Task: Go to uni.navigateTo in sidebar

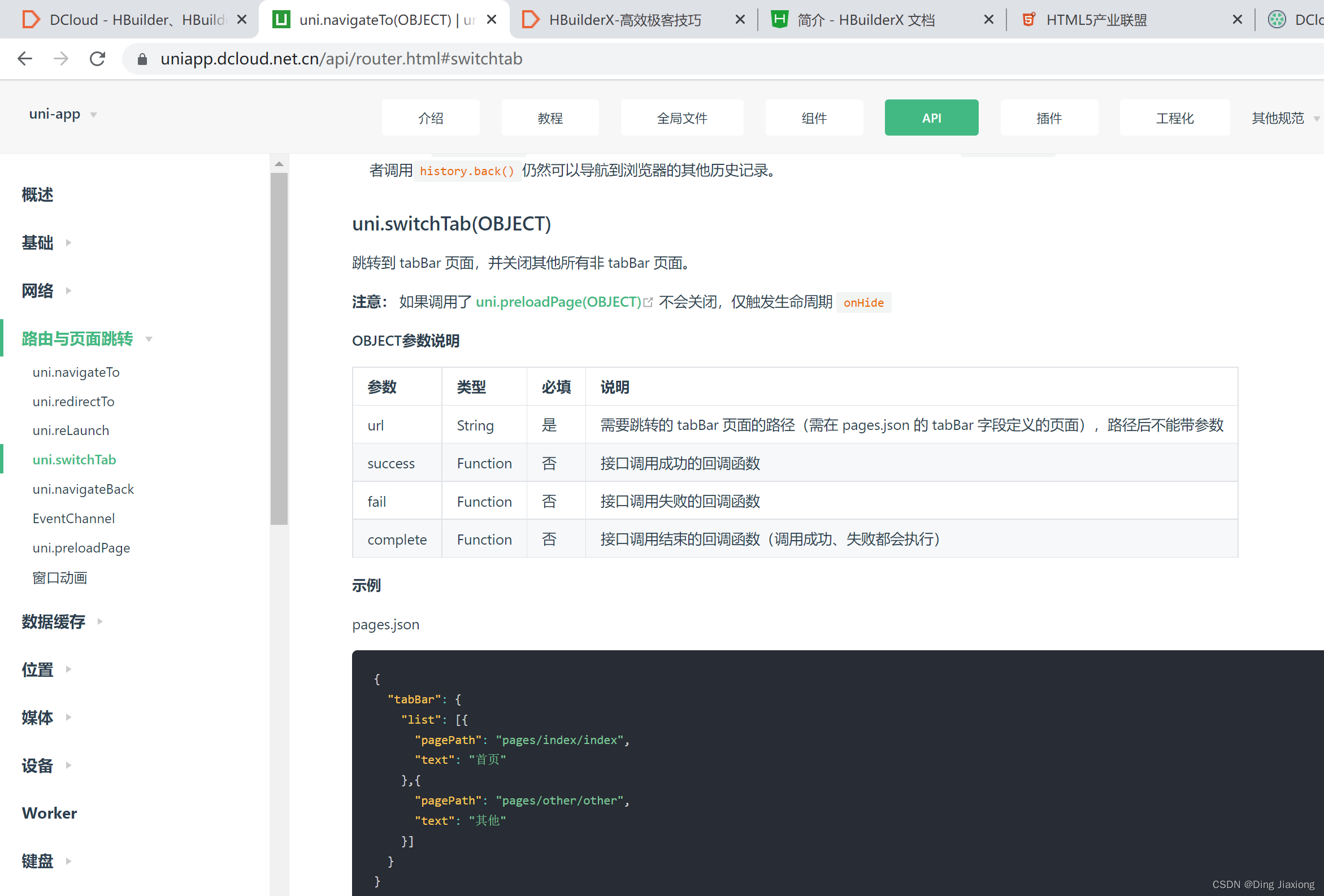Action: (x=76, y=372)
